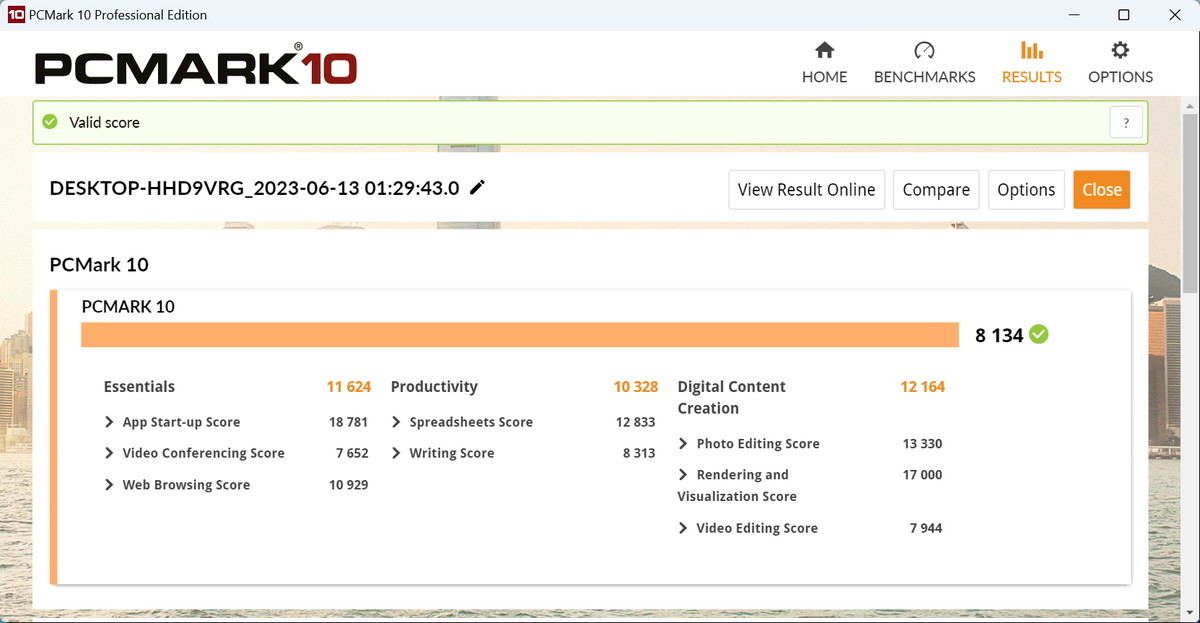
Task: Click the Photo Editing value 13 330
Action: [922, 443]
